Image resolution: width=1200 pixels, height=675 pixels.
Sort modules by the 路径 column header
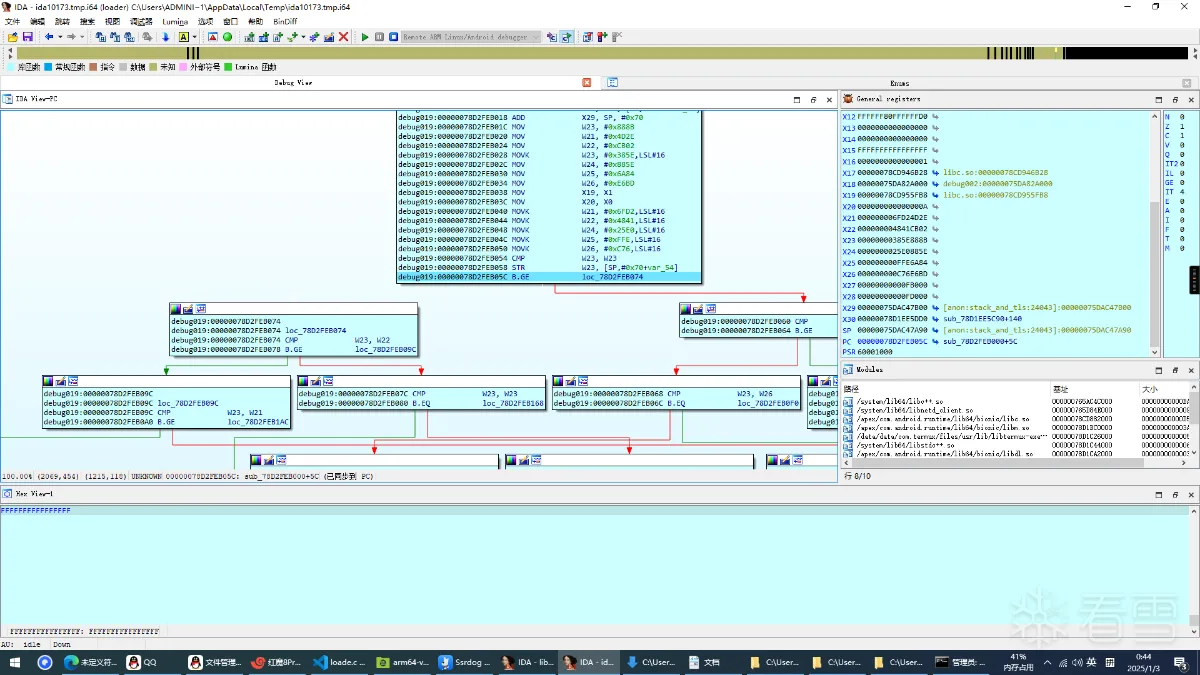945,388
